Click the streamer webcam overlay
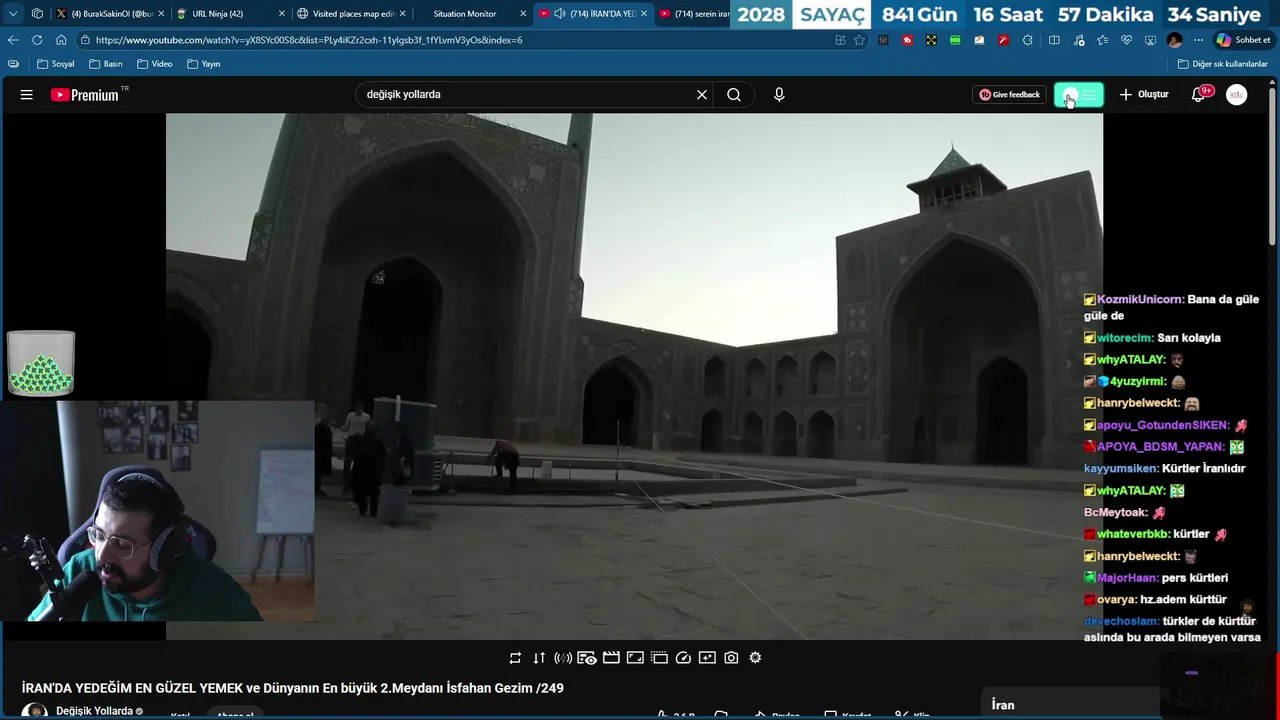Viewport: 1280px width, 720px height. (x=157, y=511)
